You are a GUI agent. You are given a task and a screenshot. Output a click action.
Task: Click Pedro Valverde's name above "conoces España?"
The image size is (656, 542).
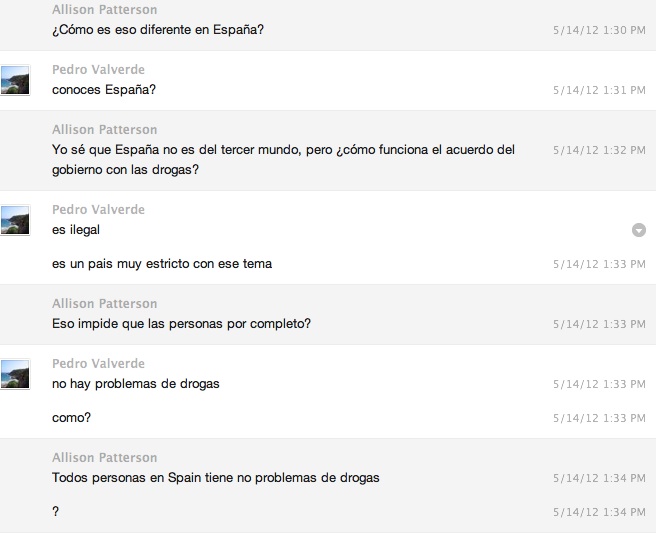click(98, 70)
